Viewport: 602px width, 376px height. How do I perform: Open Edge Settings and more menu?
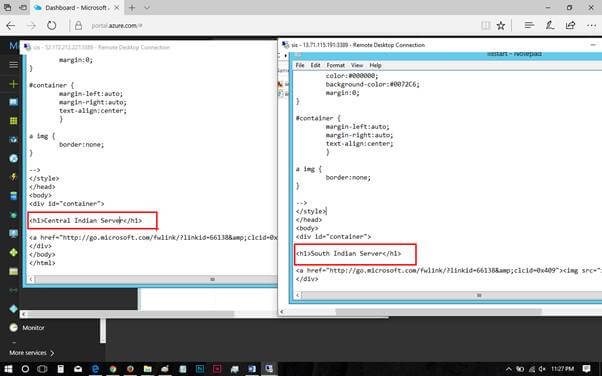click(591, 26)
